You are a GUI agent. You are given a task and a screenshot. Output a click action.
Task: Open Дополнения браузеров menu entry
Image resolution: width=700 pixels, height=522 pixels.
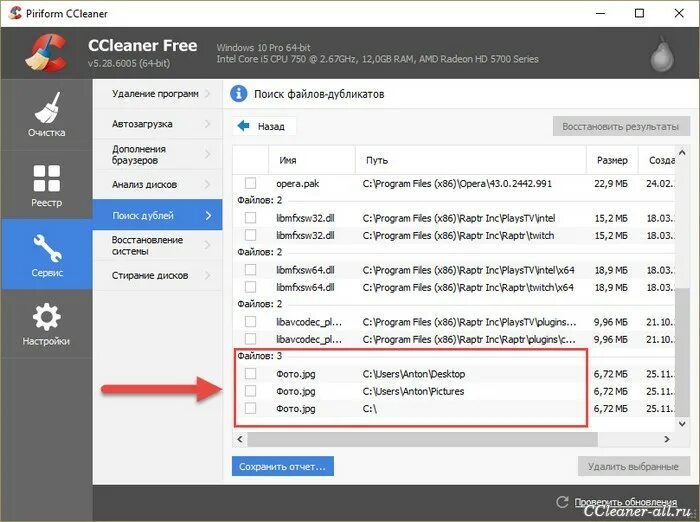tap(158, 155)
